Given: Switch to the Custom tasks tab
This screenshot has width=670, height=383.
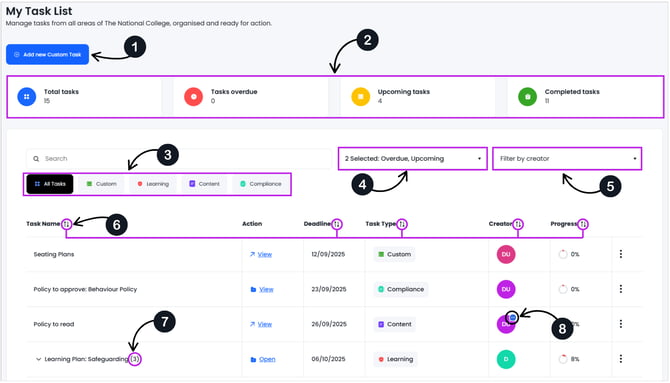Looking at the screenshot, I should tap(101, 184).
